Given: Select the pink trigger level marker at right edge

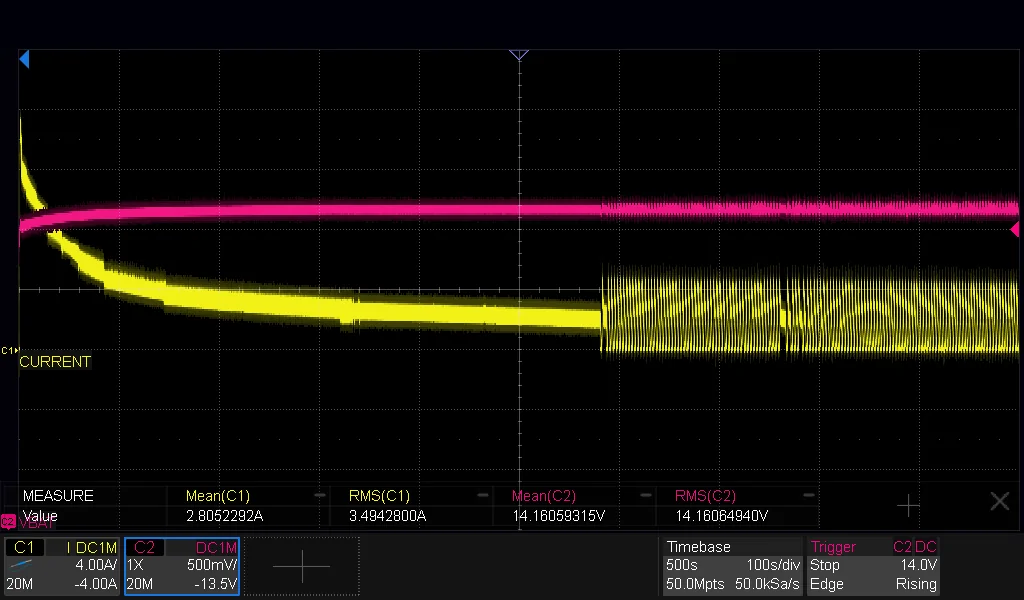Looking at the screenshot, I should (x=1014, y=229).
